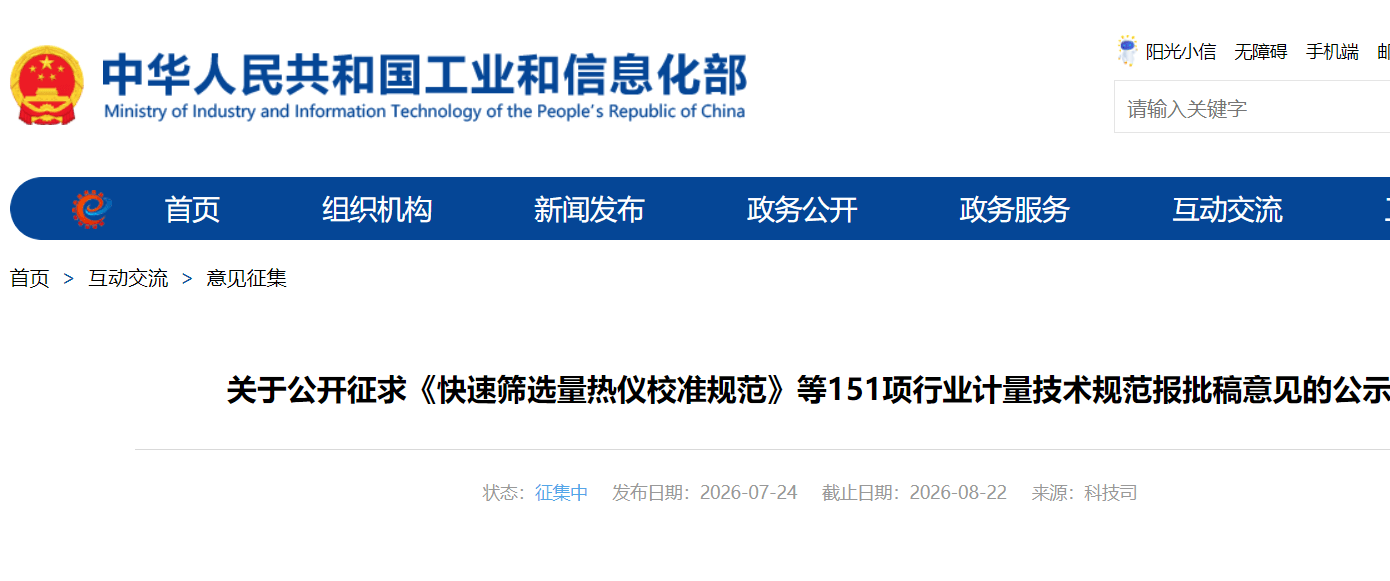Open the 政务公开 menu
Image resolution: width=1390 pixels, height=581 pixels.
[x=802, y=209]
